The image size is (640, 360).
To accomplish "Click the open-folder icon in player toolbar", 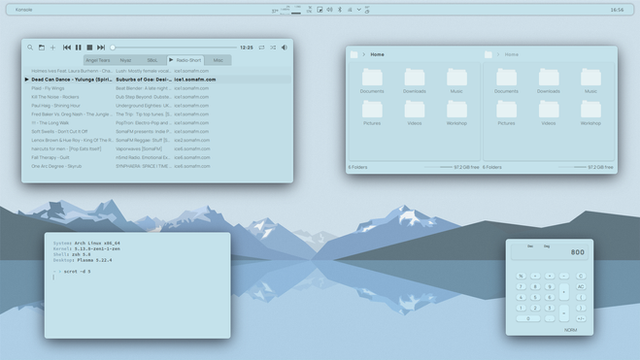I will click(x=42, y=48).
